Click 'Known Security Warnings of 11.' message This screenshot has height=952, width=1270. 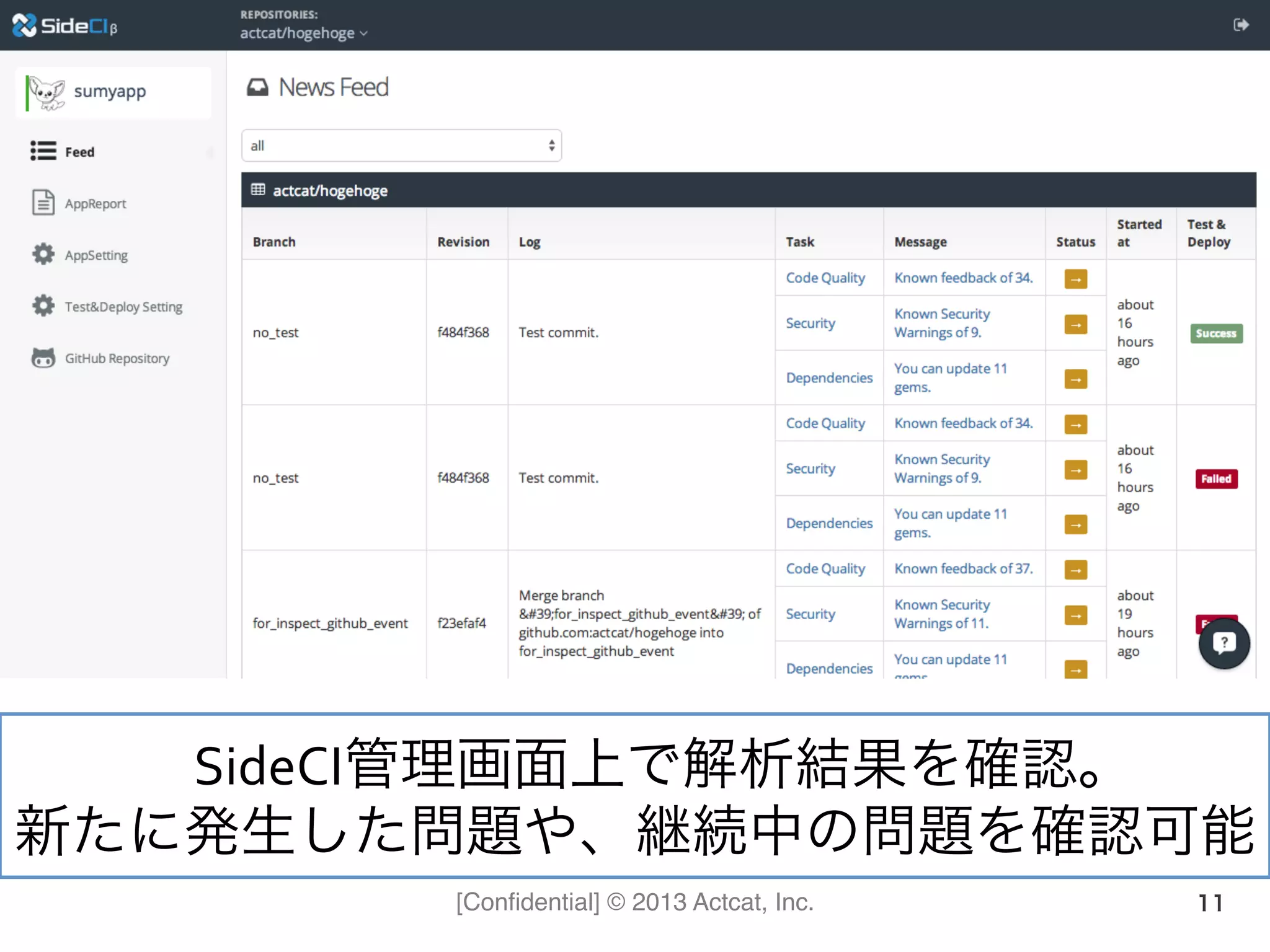(x=942, y=614)
